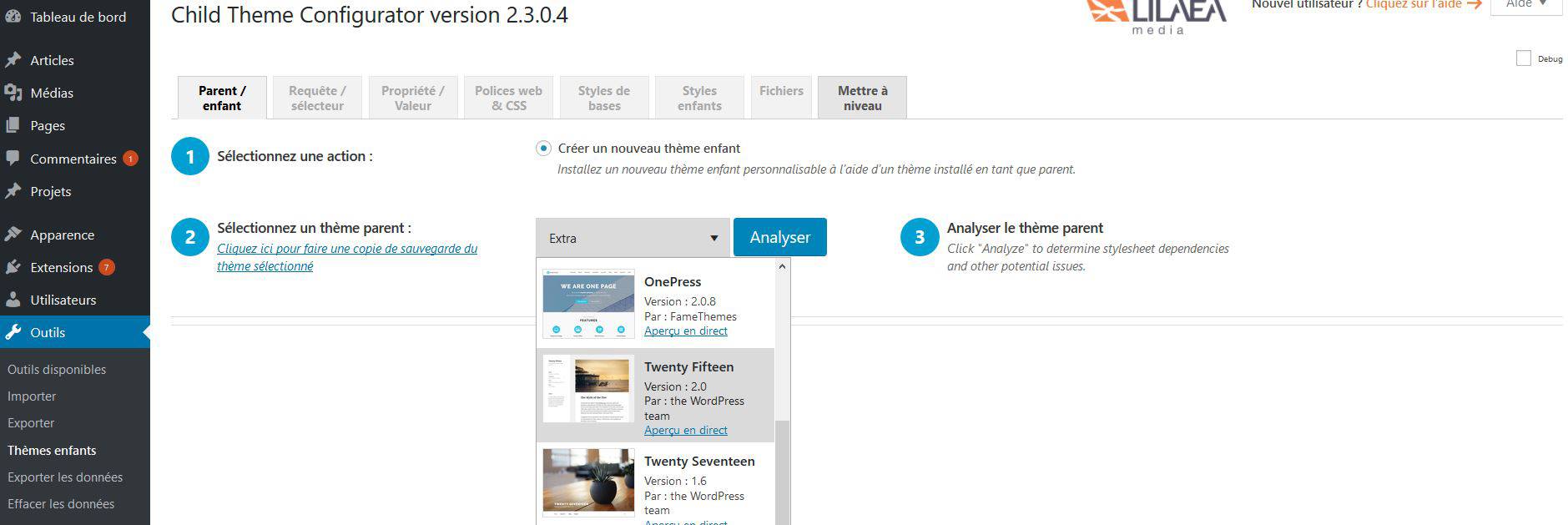Go to Effacer les données submenu
The image size is (1568, 525).
pos(61,504)
